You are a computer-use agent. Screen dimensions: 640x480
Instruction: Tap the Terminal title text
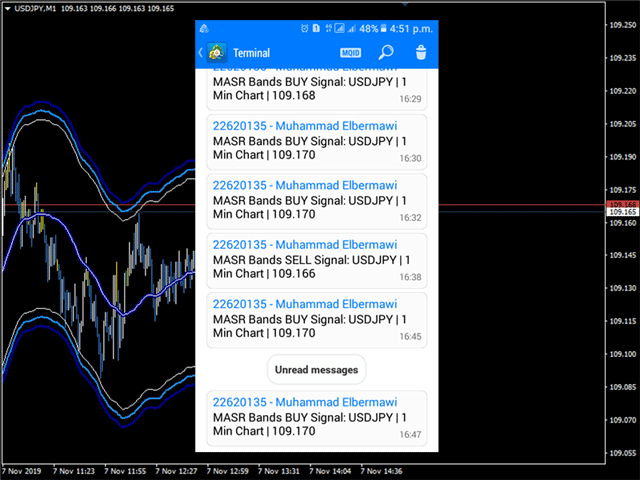click(x=251, y=53)
